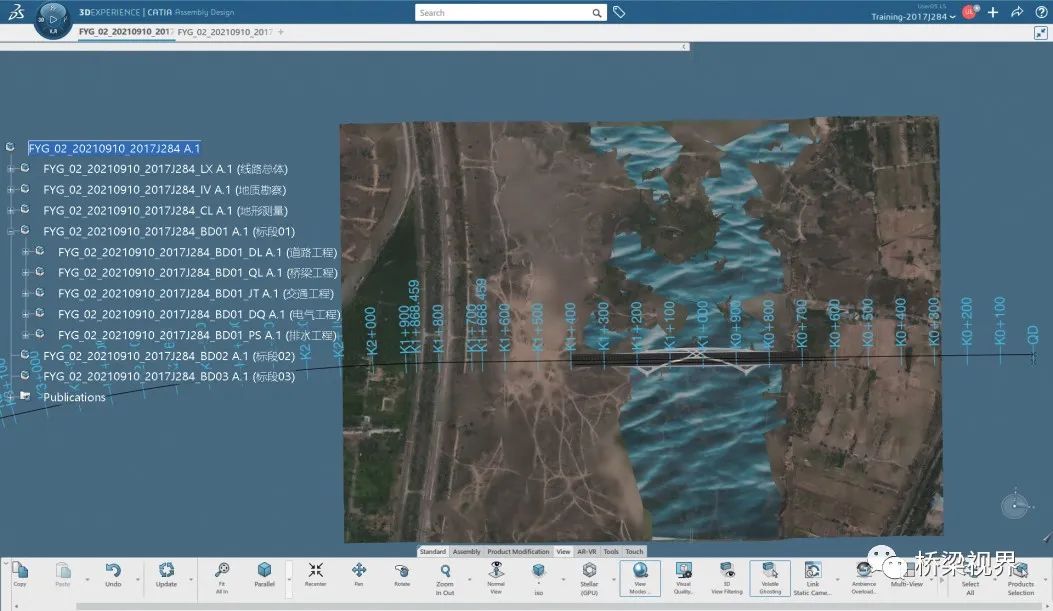Open the Zoom In Out dropdown arrow
Viewport: 1053px width, 611px height.
(469, 579)
